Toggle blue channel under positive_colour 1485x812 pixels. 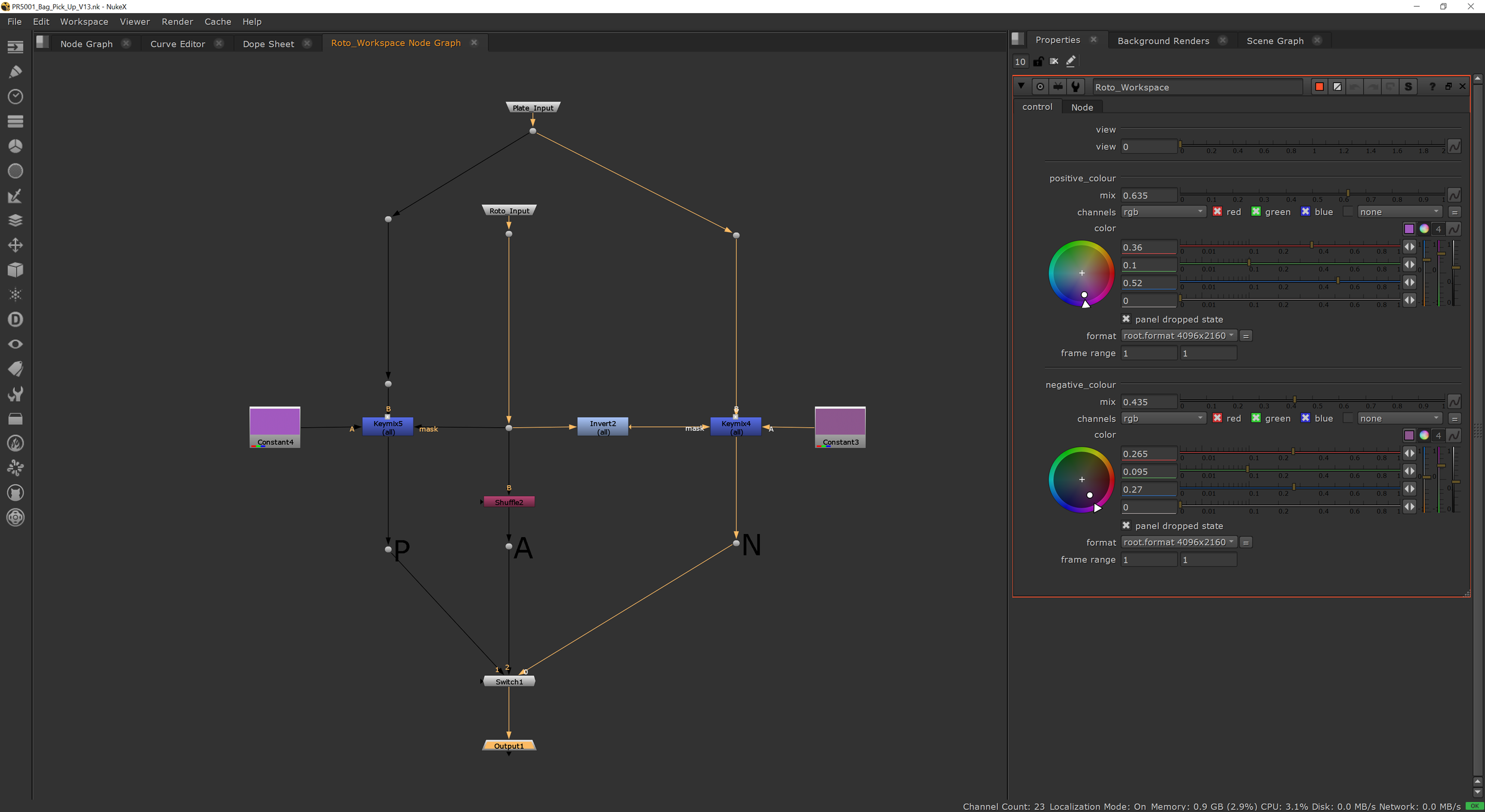click(x=1305, y=211)
